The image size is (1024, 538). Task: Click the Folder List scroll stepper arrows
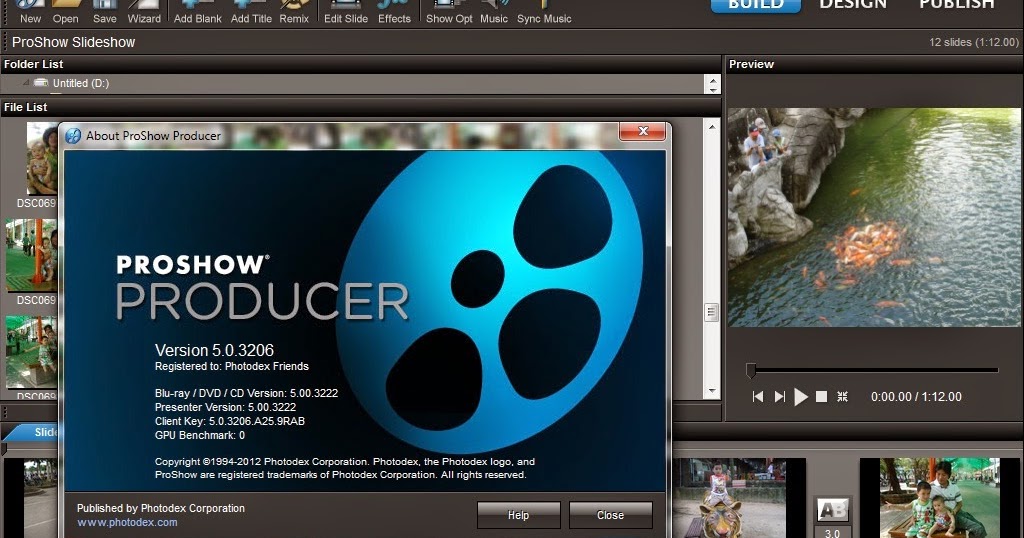pos(712,84)
